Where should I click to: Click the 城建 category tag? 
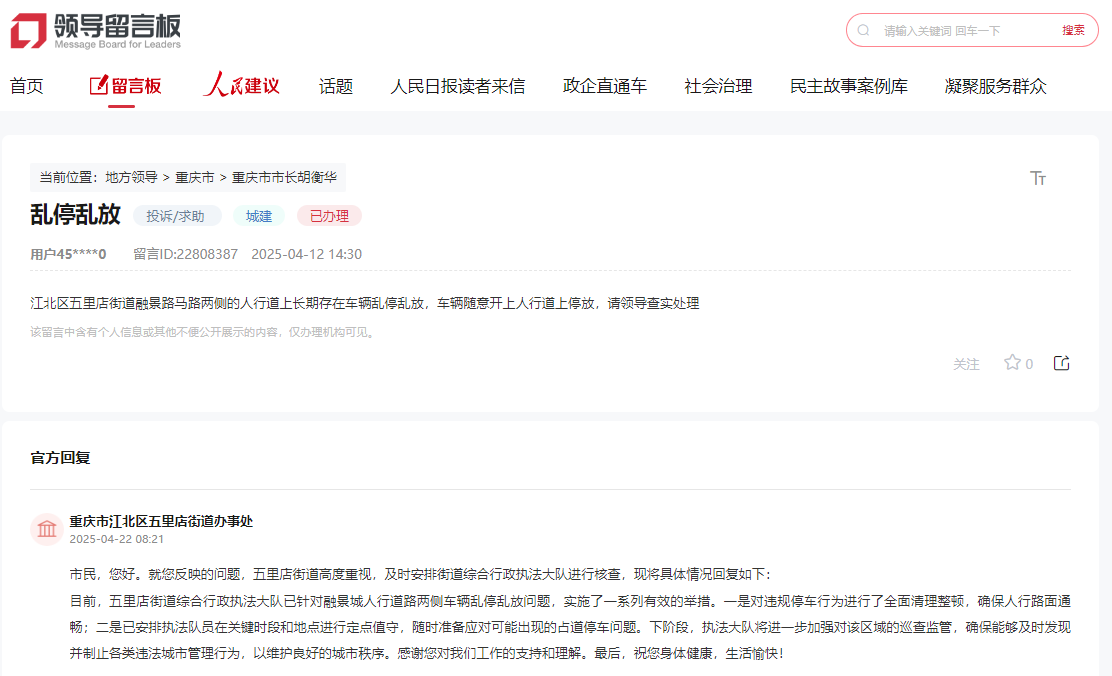pos(259,215)
